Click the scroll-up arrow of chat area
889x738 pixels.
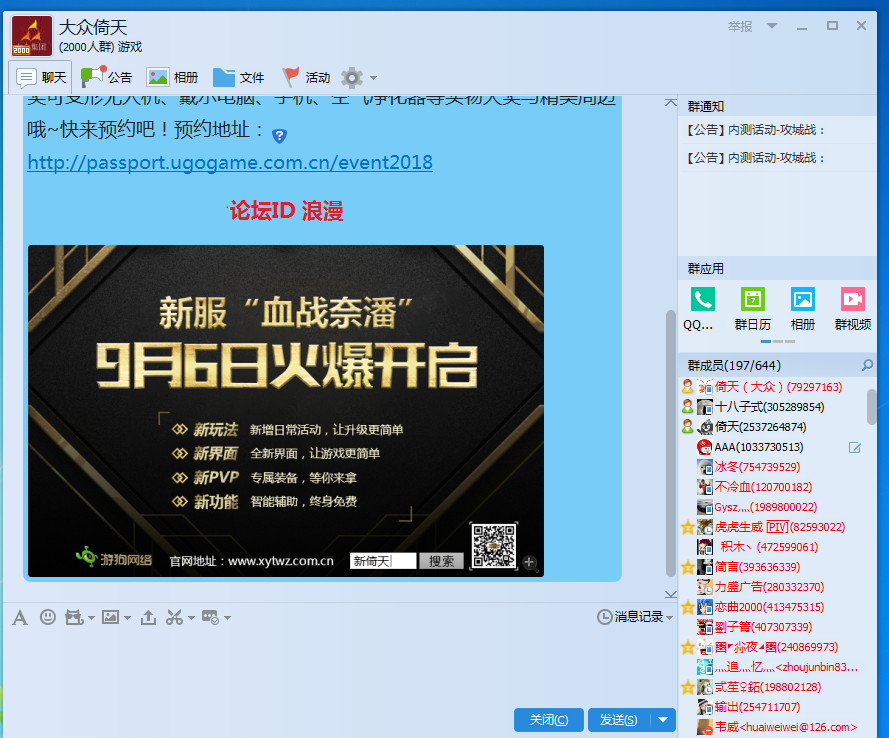(x=671, y=103)
